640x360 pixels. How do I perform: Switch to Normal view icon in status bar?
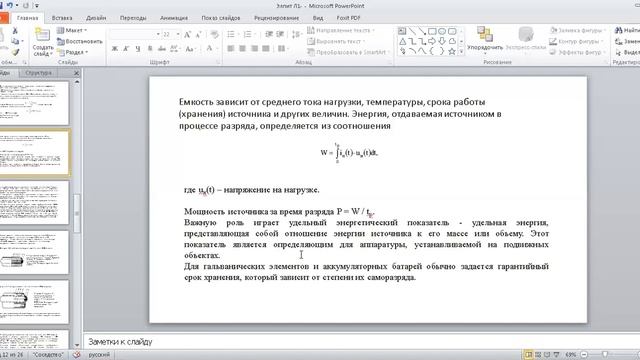529,355
